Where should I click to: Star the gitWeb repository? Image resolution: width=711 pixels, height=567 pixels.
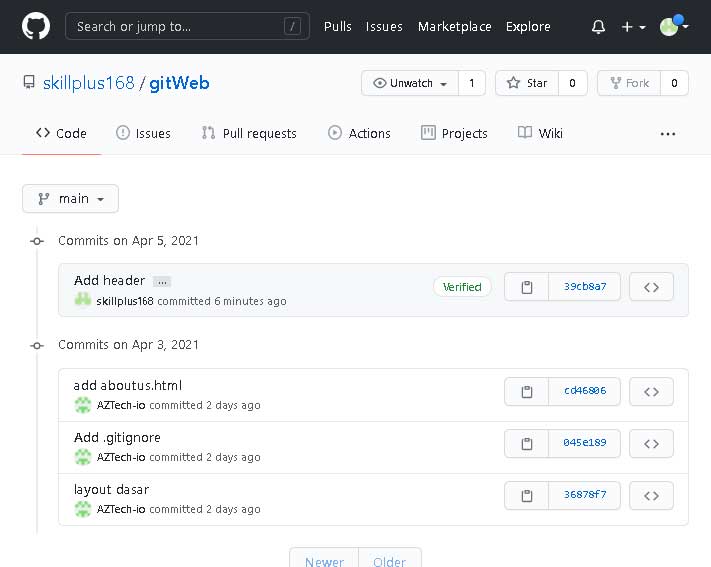point(527,83)
